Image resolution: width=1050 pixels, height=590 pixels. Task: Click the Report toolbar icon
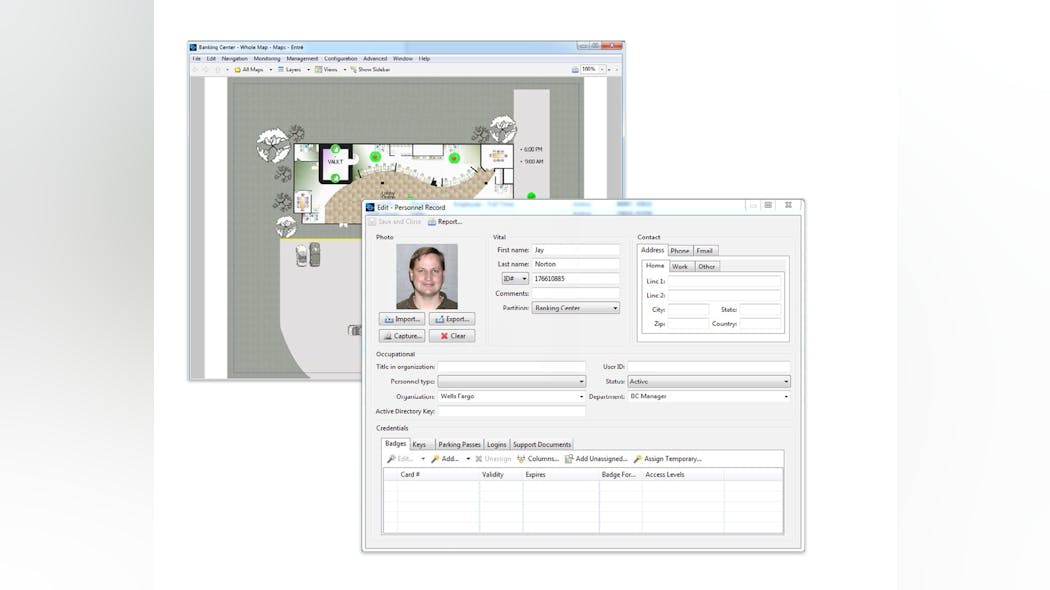click(x=432, y=222)
